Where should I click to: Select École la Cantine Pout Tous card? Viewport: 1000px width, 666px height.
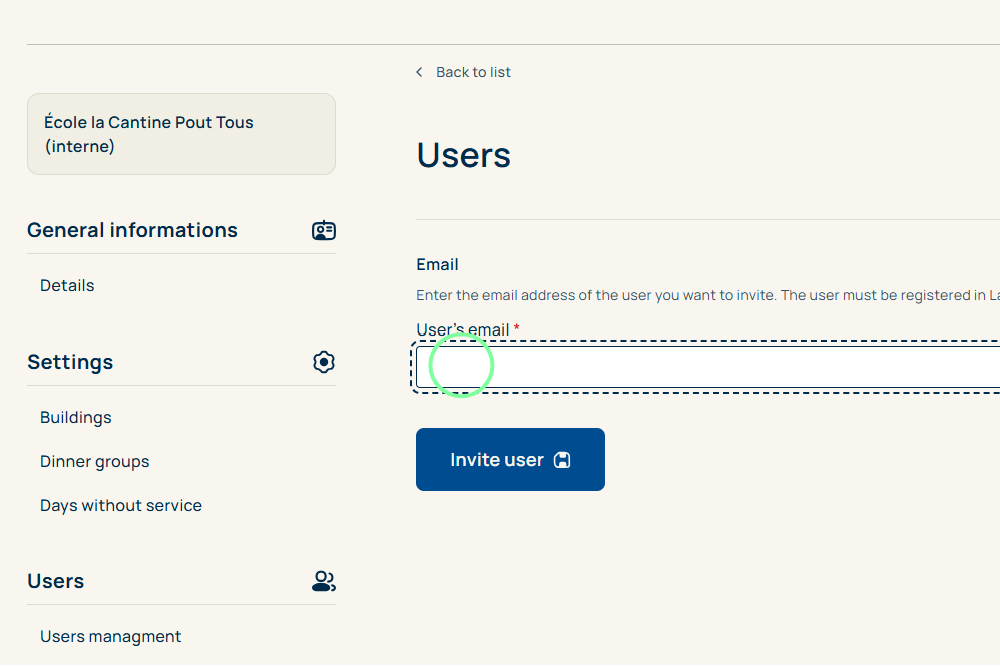pos(181,134)
